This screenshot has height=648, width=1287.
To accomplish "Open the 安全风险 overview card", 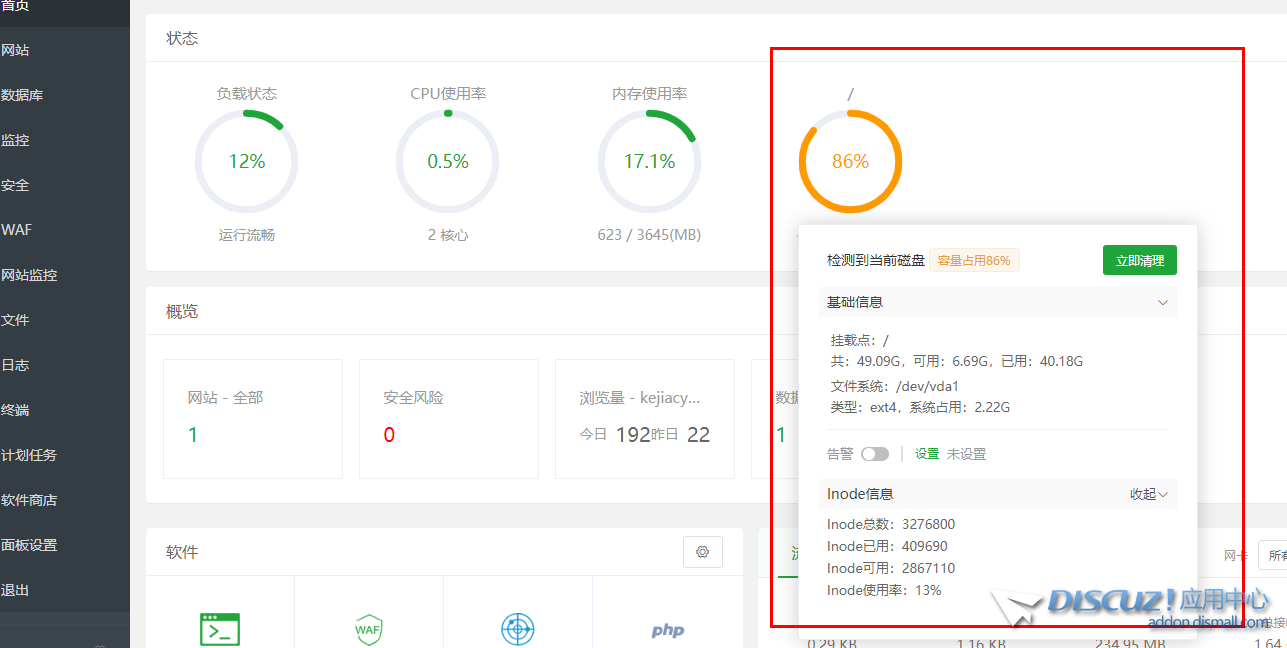I will 448,418.
